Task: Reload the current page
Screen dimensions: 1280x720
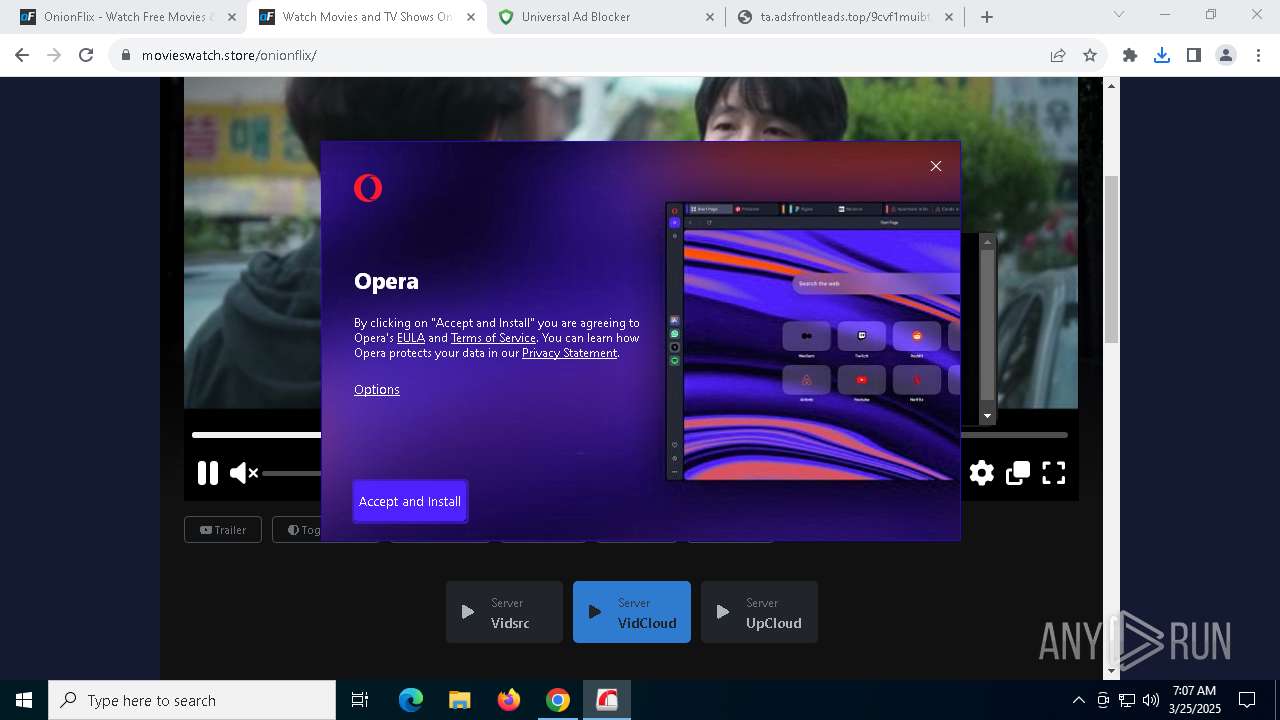Action: tap(86, 55)
